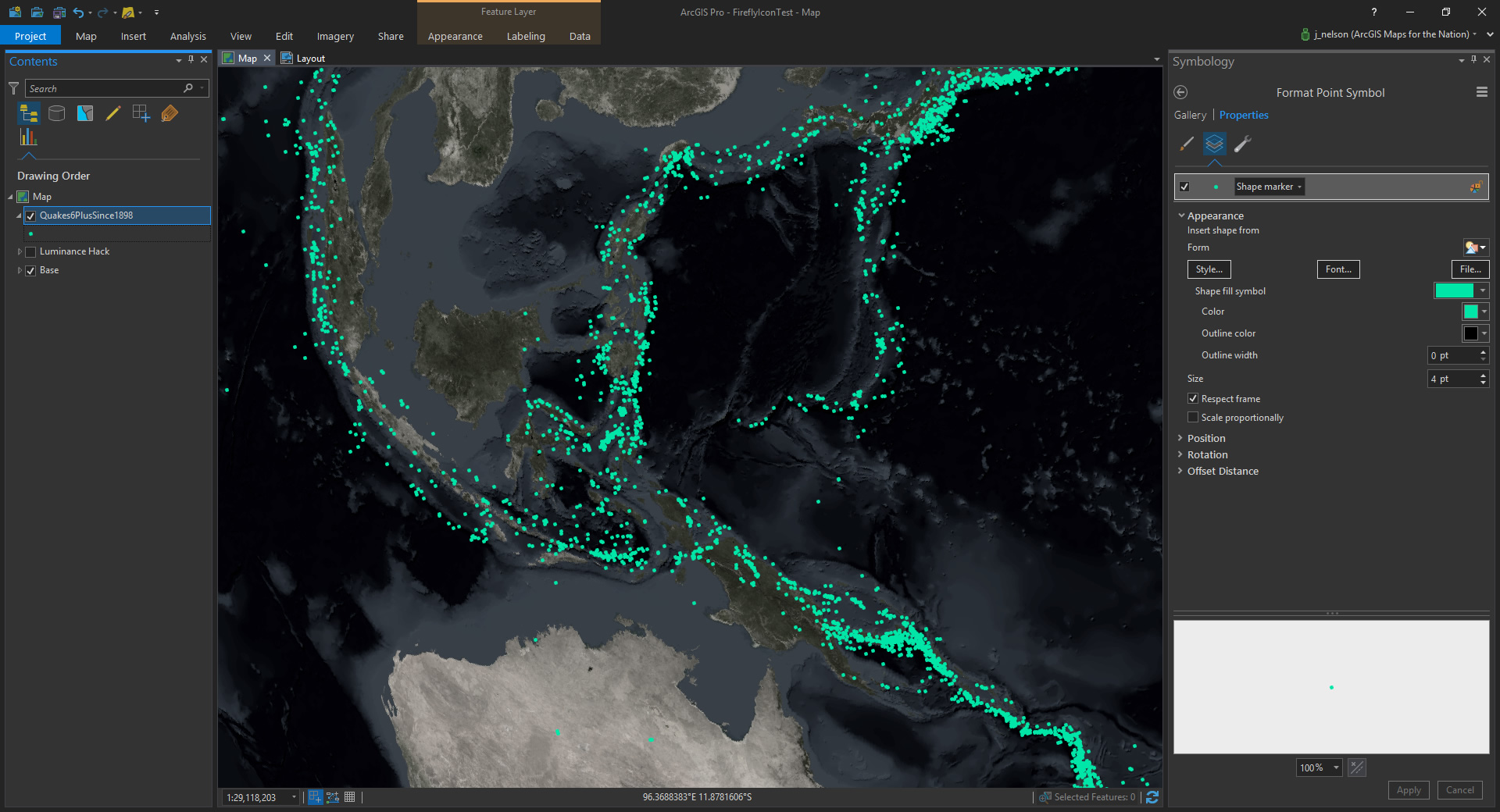Click the Font... button
The image size is (1500, 812).
1338,269
